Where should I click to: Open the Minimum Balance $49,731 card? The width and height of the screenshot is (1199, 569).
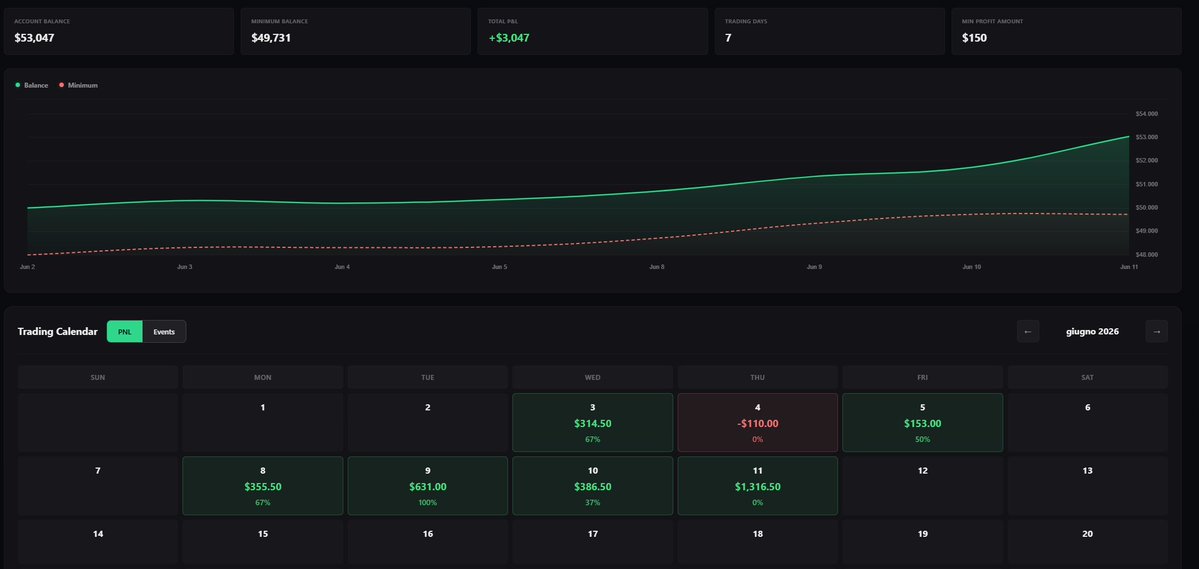(x=356, y=31)
